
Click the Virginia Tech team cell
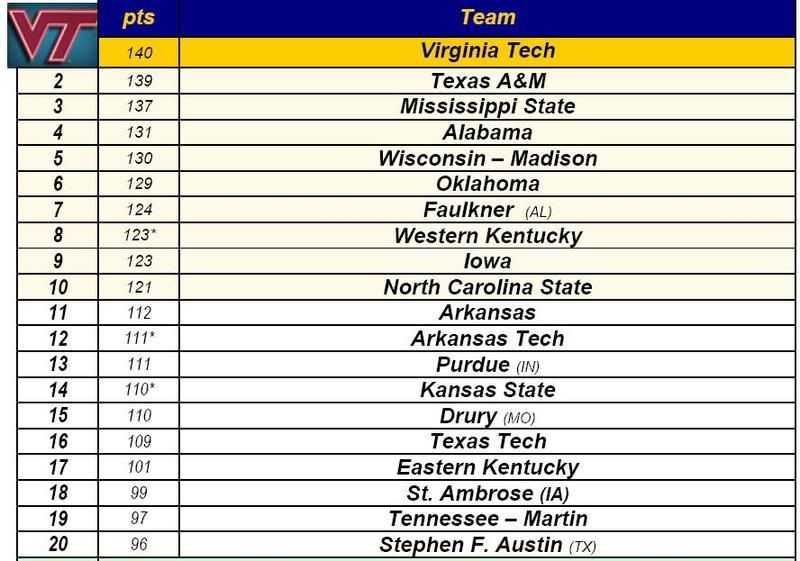click(488, 52)
